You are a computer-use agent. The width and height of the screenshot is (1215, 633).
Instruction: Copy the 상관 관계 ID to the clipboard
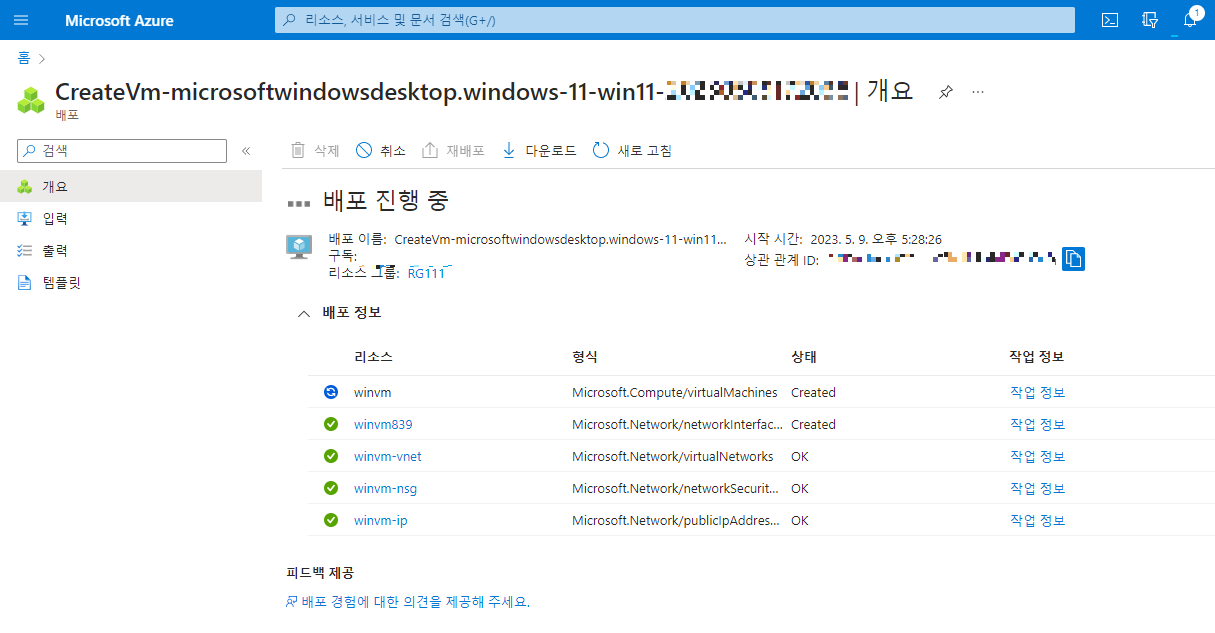1073,258
